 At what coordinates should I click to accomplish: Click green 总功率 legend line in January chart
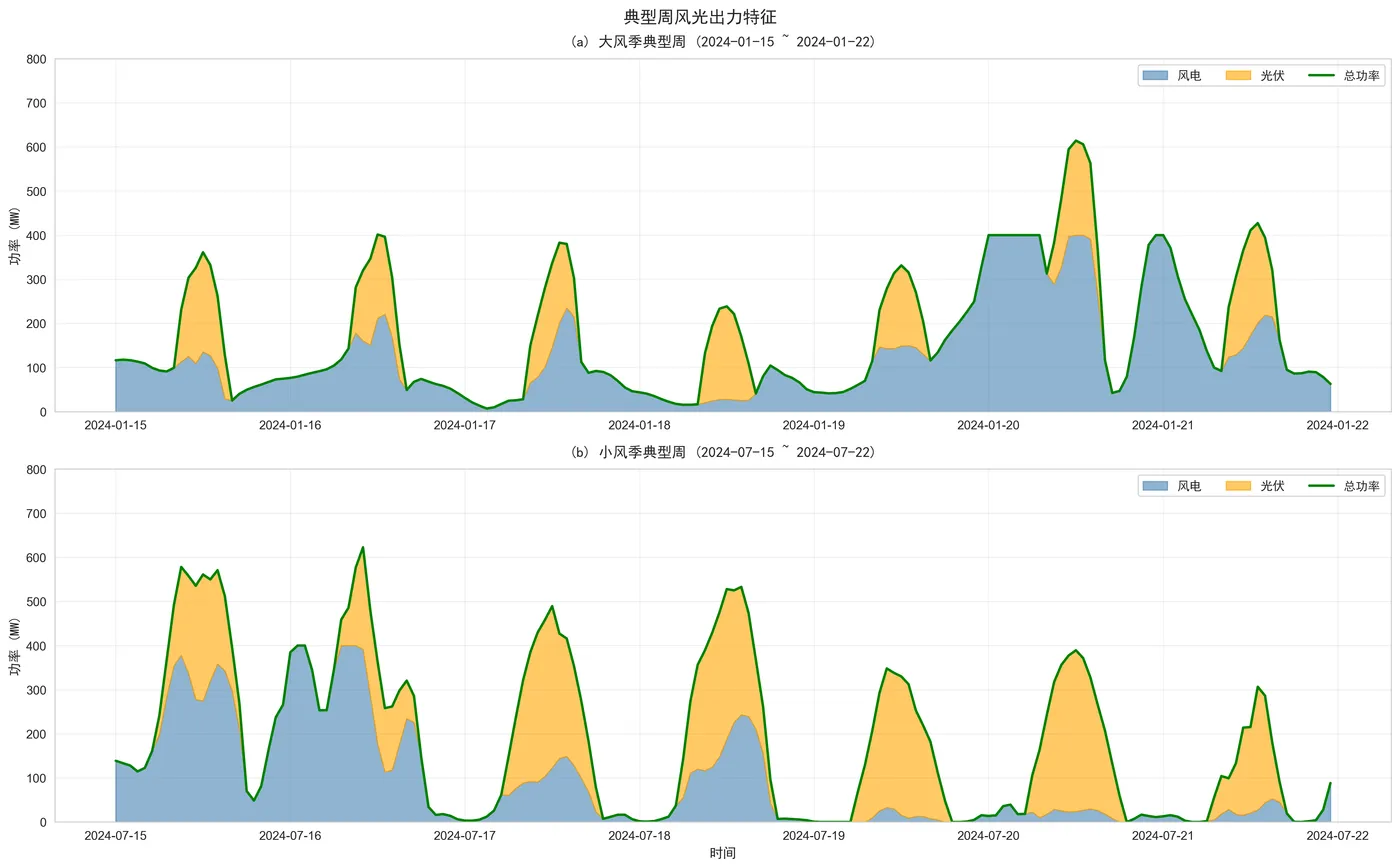click(1322, 76)
